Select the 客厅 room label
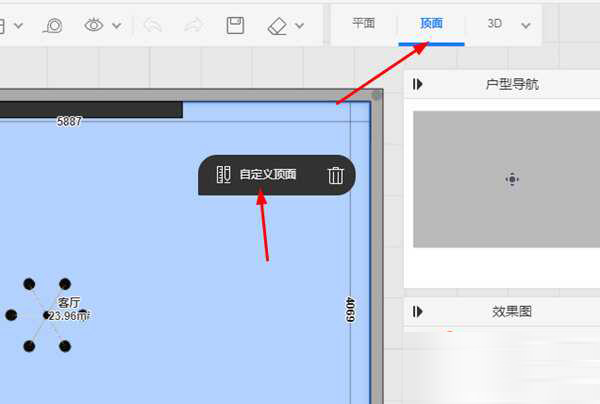This screenshot has width=600, height=404. (68, 302)
